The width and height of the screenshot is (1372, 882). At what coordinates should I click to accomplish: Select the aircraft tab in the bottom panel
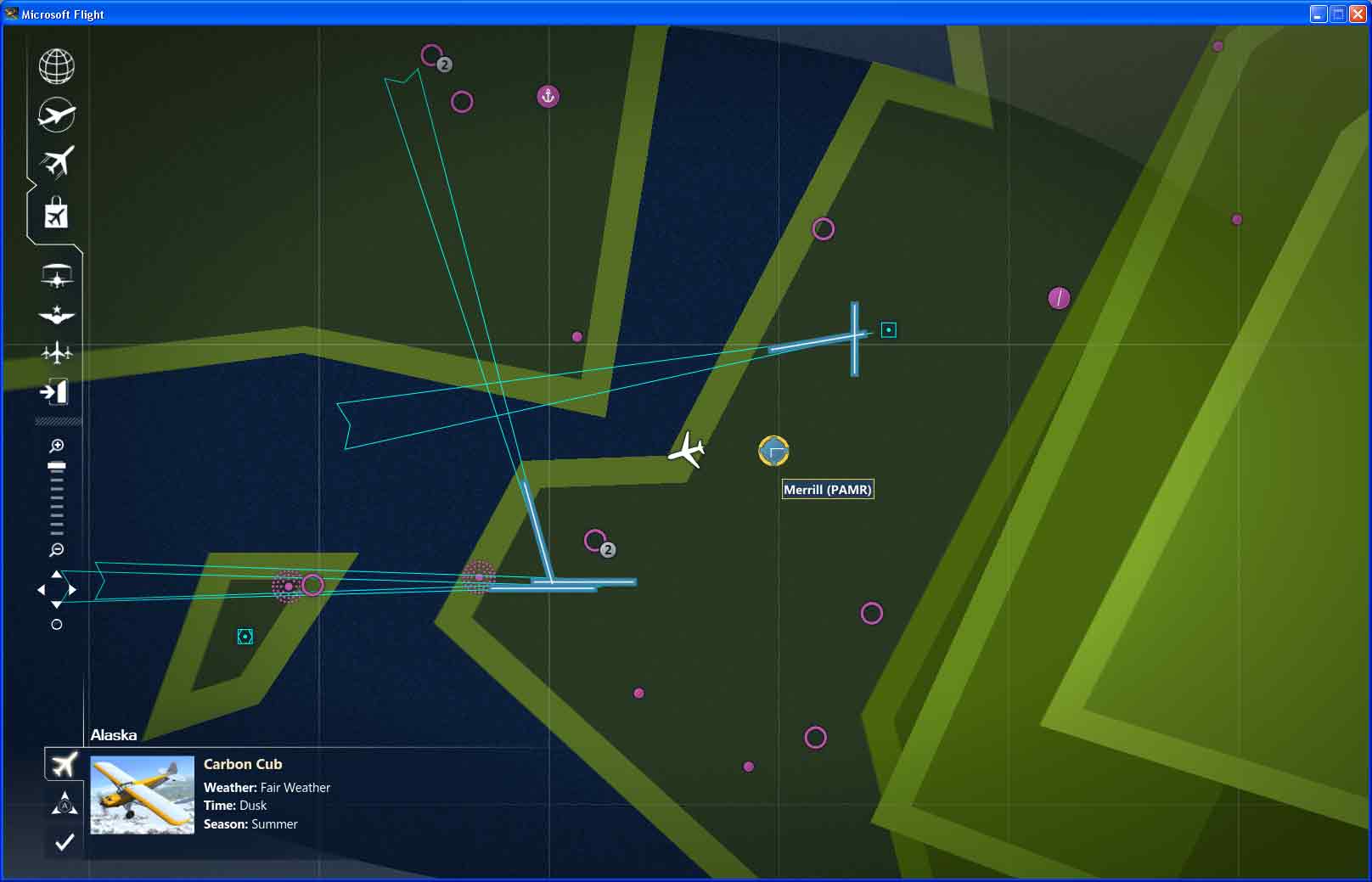point(64,764)
